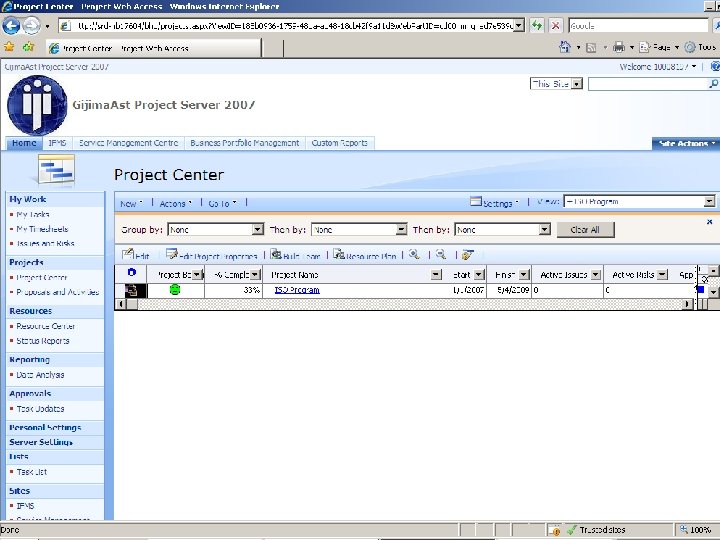
Task: Click the GijimaAst globe logo
Action: (x=37, y=105)
